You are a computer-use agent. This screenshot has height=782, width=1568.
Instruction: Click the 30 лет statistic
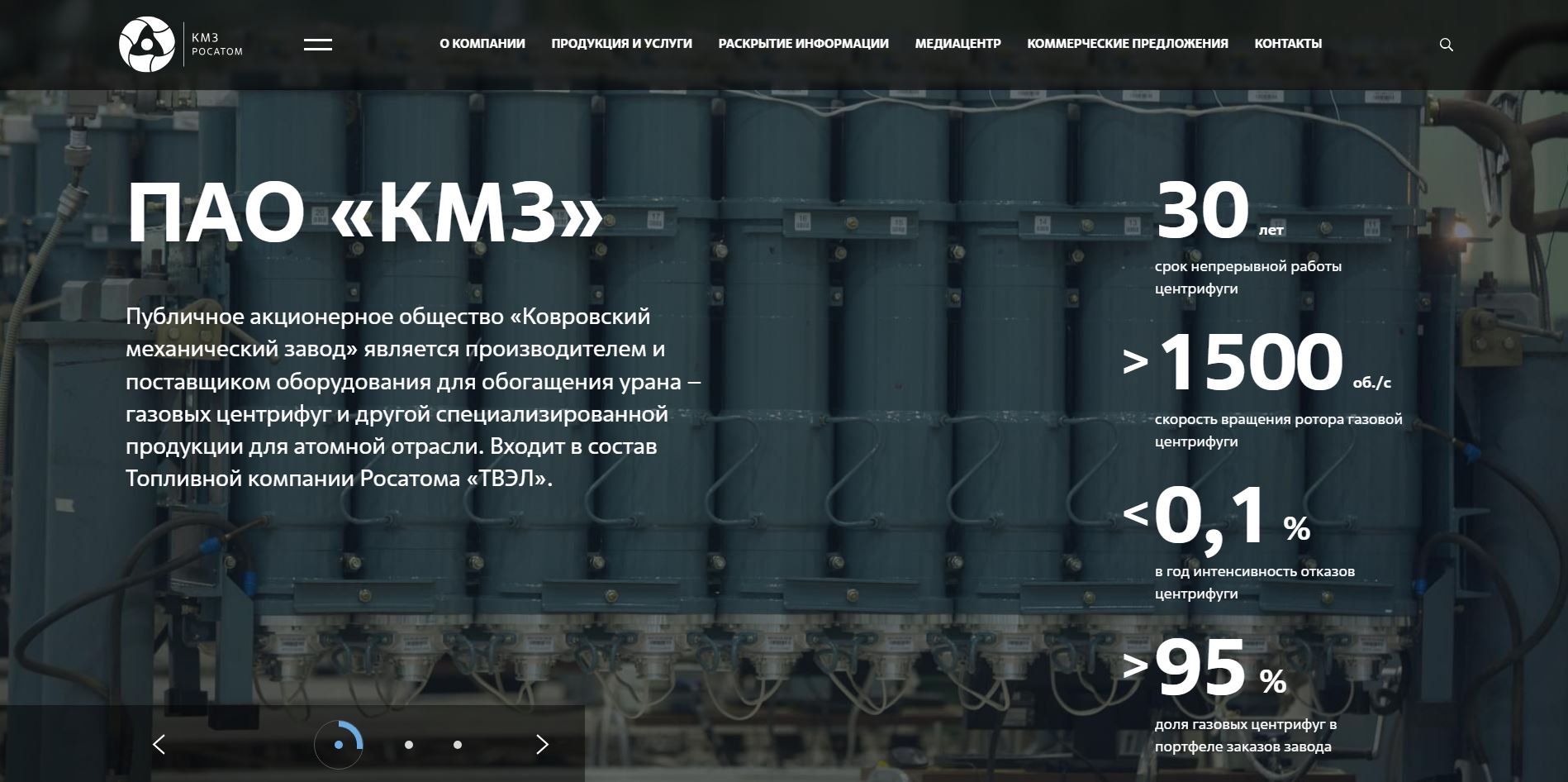(1204, 211)
